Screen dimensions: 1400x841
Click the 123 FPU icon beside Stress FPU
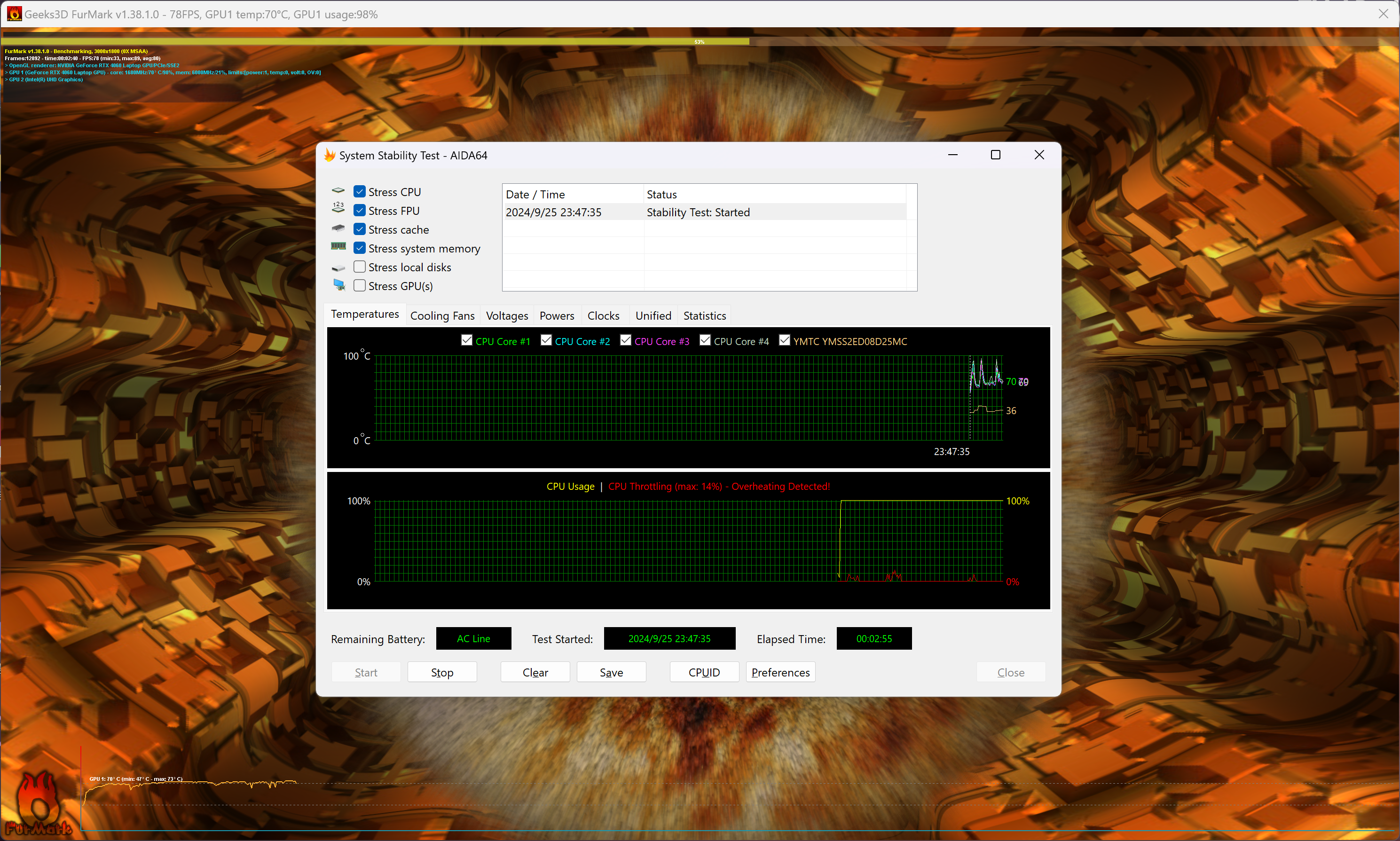point(338,209)
